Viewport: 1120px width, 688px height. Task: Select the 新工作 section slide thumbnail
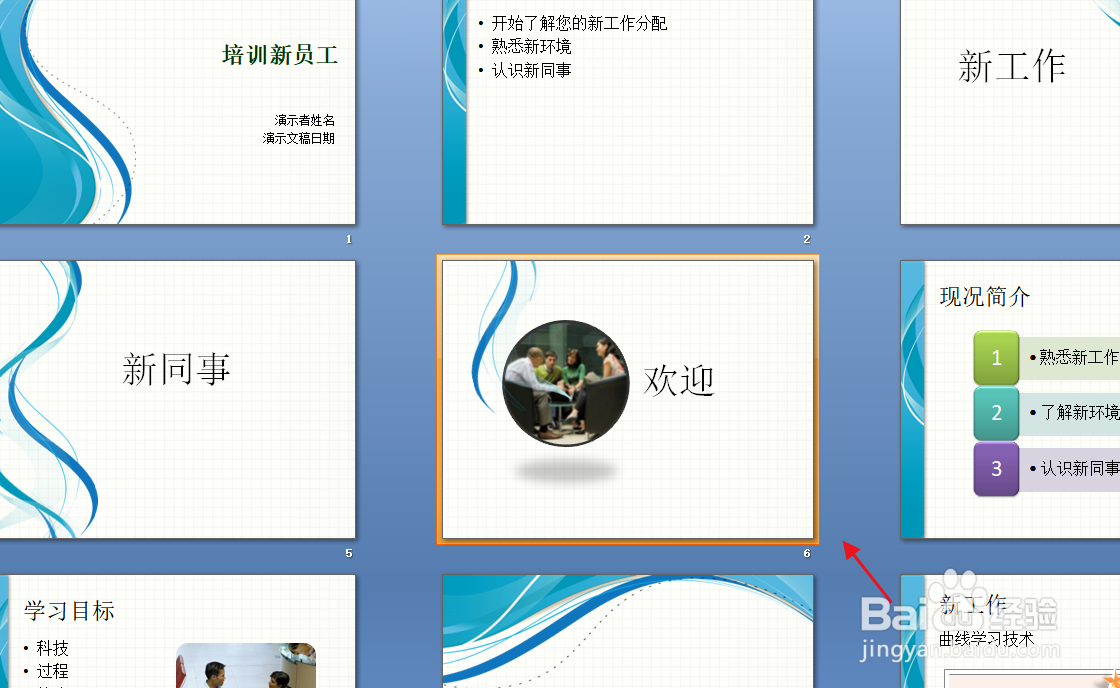[1010, 111]
